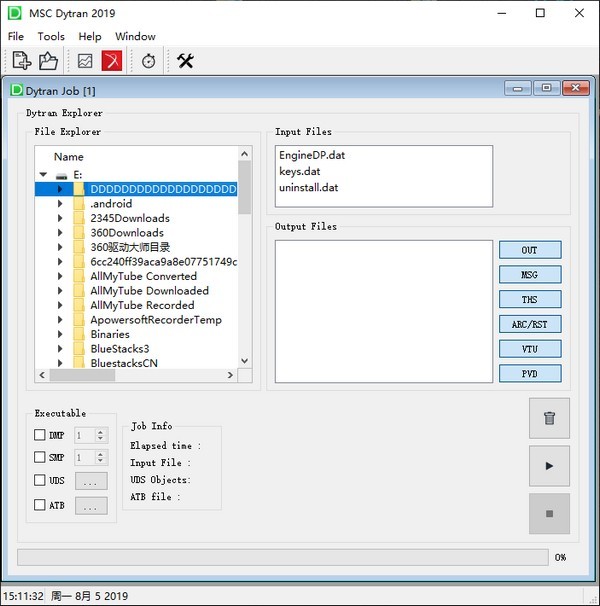Viewport: 600px width, 606px height.
Task: Select the 360驱动大师目录 folder
Action: click(130, 247)
